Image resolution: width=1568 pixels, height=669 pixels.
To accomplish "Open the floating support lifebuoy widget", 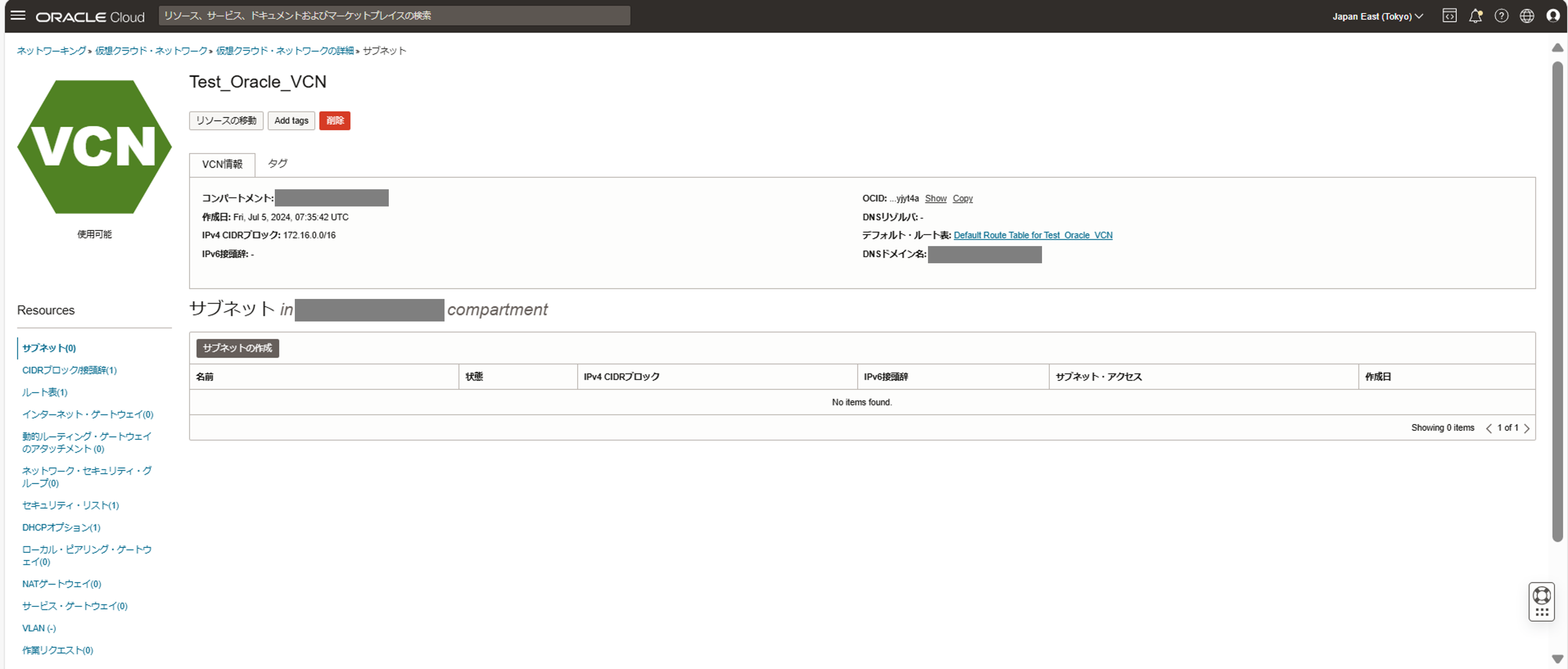I will point(1541,595).
